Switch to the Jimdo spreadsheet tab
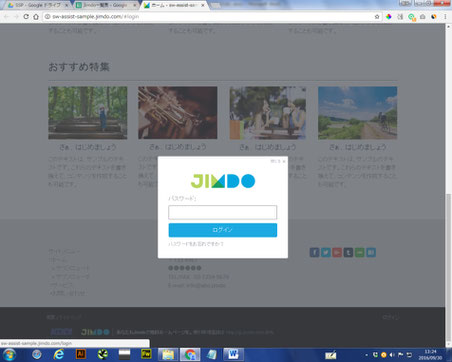This screenshot has height=362, width=452. [106, 5]
